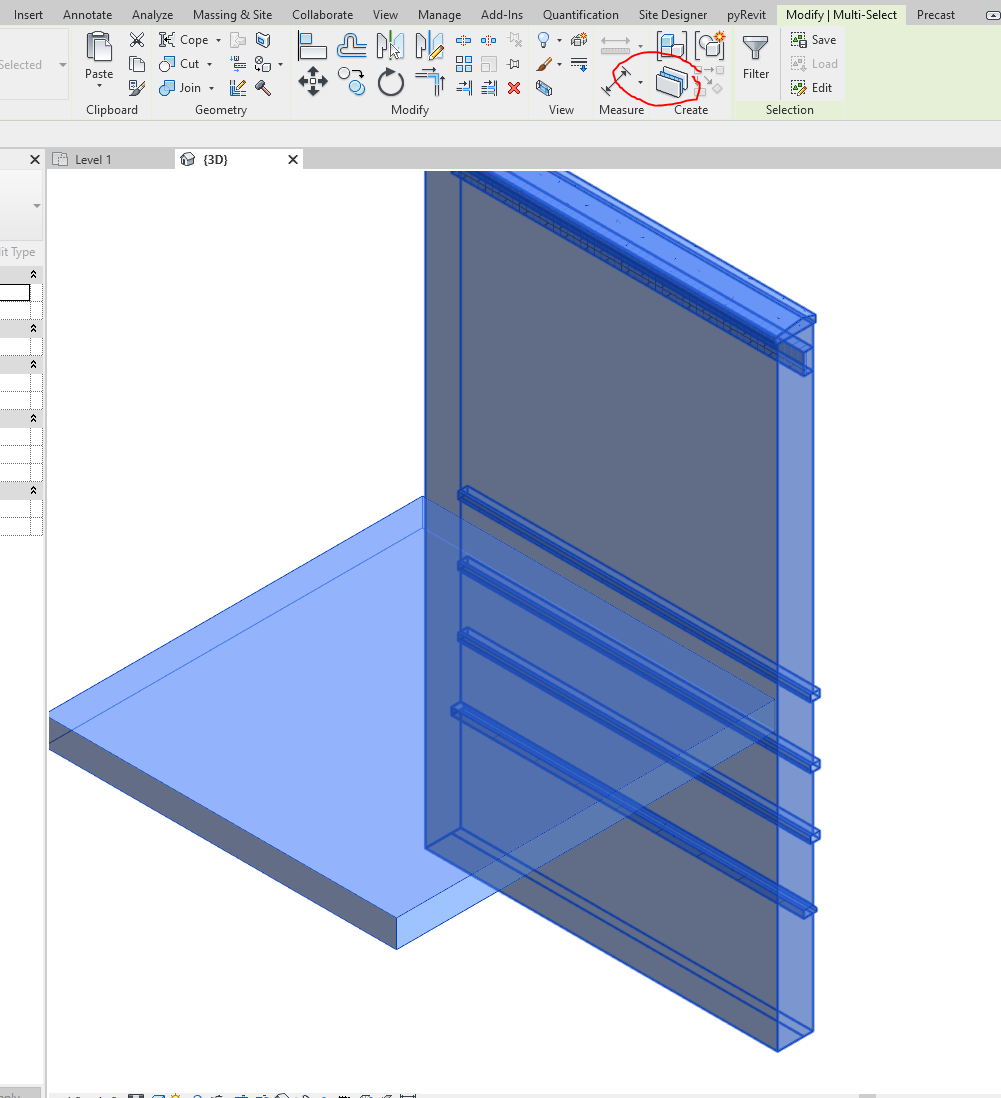Viewport: 1001px width, 1098px height.
Task: Switch to the Level 1 view tab
Action: click(93, 158)
